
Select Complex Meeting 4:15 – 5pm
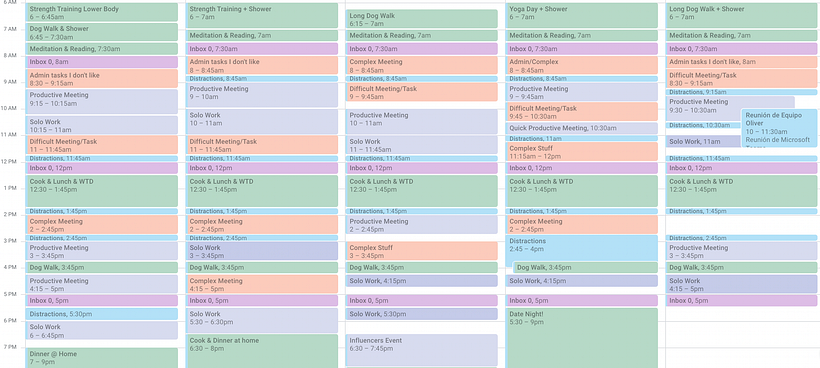click(x=262, y=284)
